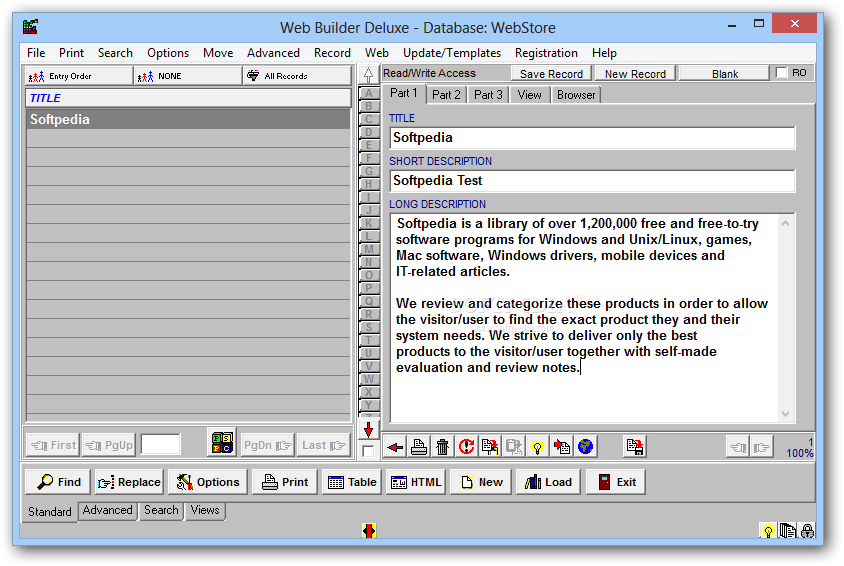This screenshot has height=566, width=844.
Task: Click the red left-arrow icon in the record toolbar
Action: coord(395,447)
